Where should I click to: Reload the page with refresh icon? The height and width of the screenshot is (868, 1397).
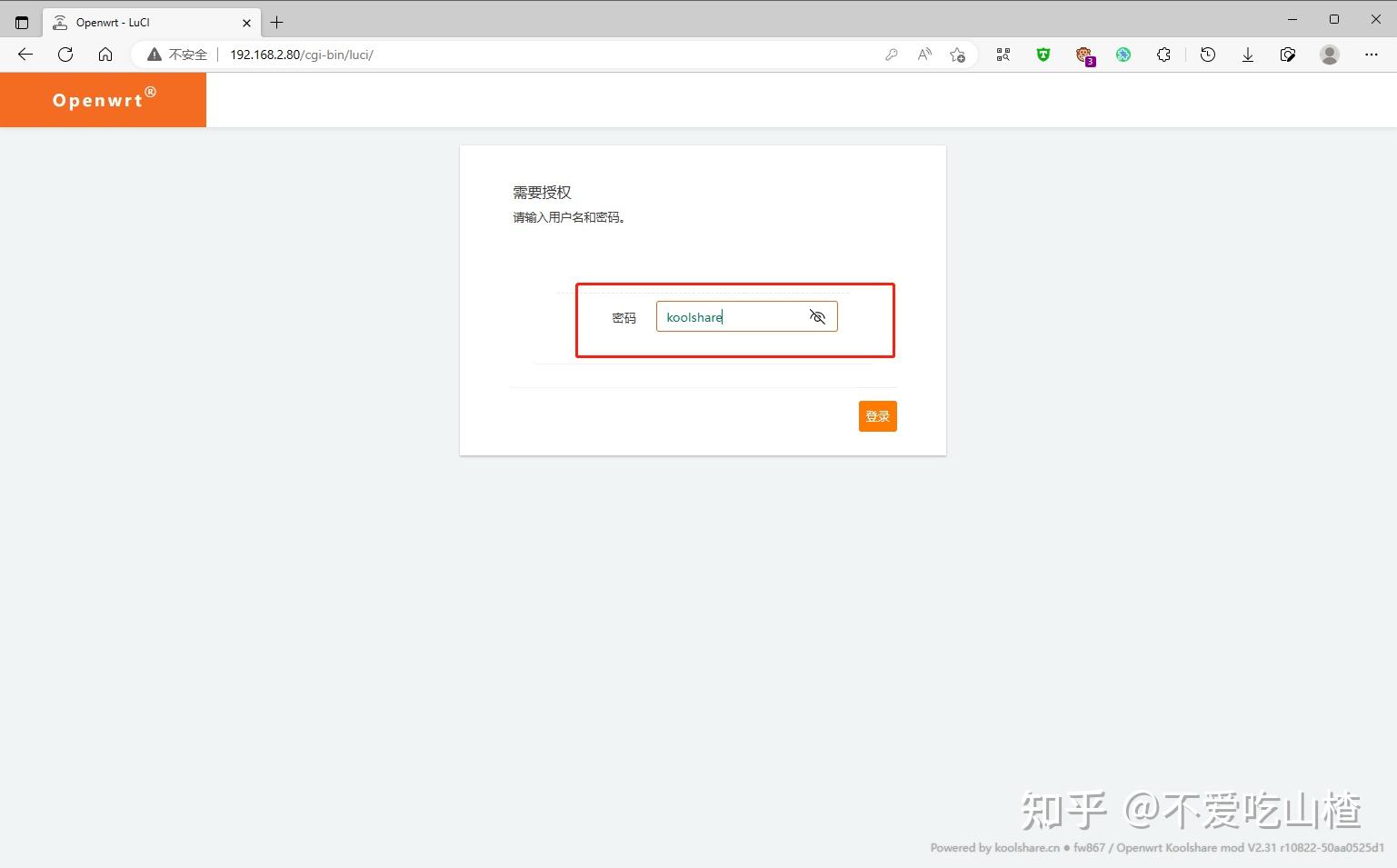(65, 55)
